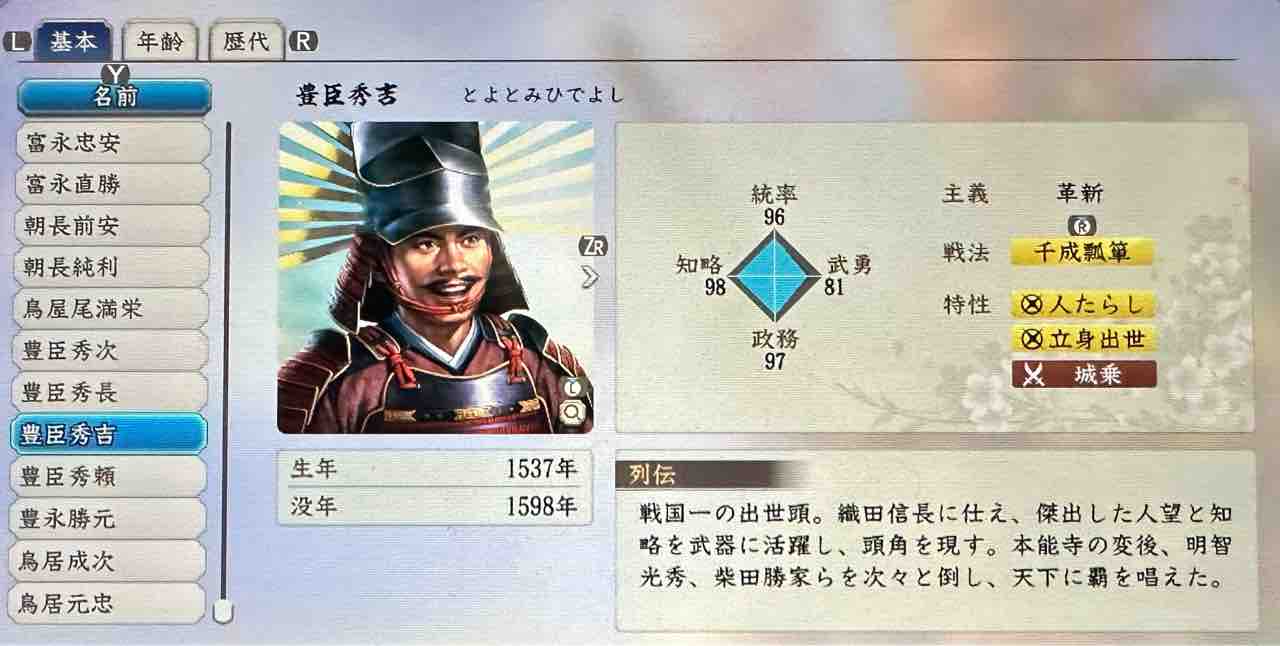Select the 立身出世 trait badge
Screen dimensions: 1280x646
(1084, 339)
